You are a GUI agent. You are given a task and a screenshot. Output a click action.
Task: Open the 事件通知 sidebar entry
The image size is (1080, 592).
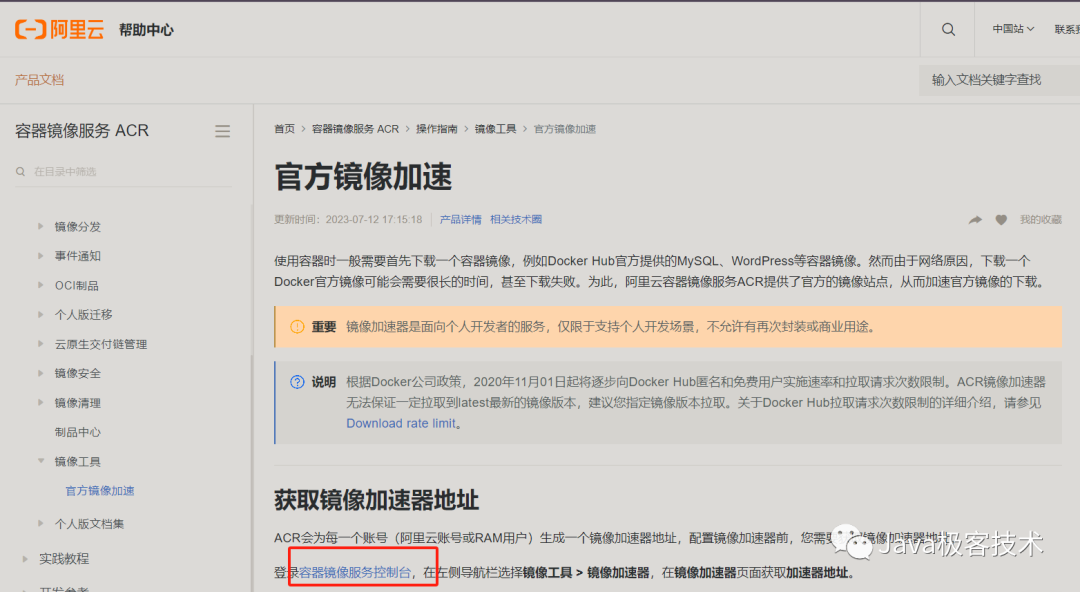point(78,256)
